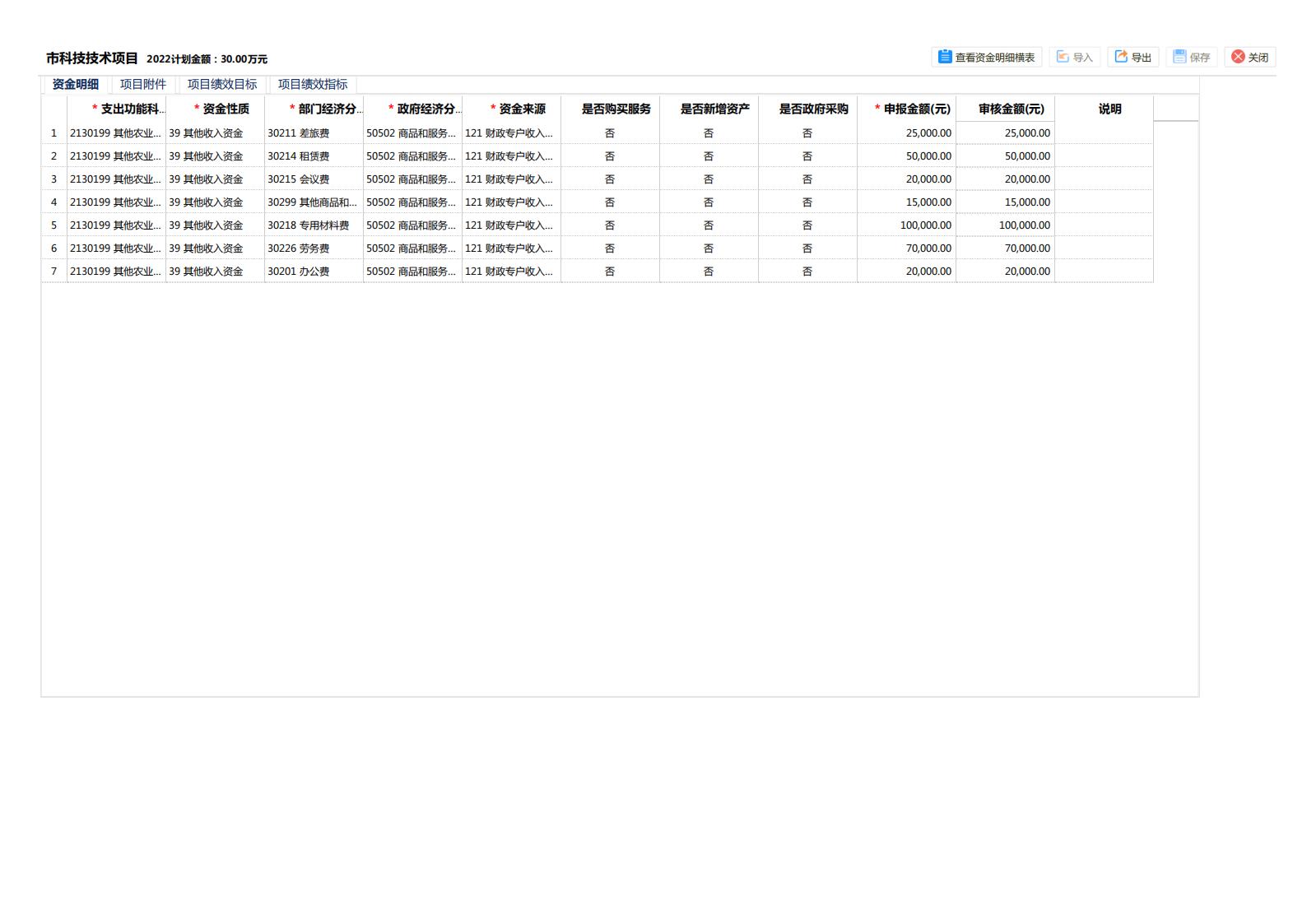Switch to the 资金明细 tab

(x=76, y=84)
